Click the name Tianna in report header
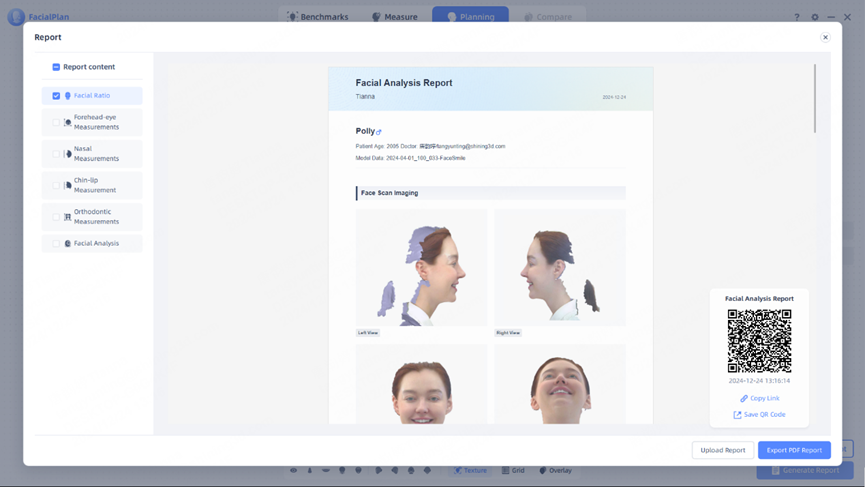 [365, 97]
